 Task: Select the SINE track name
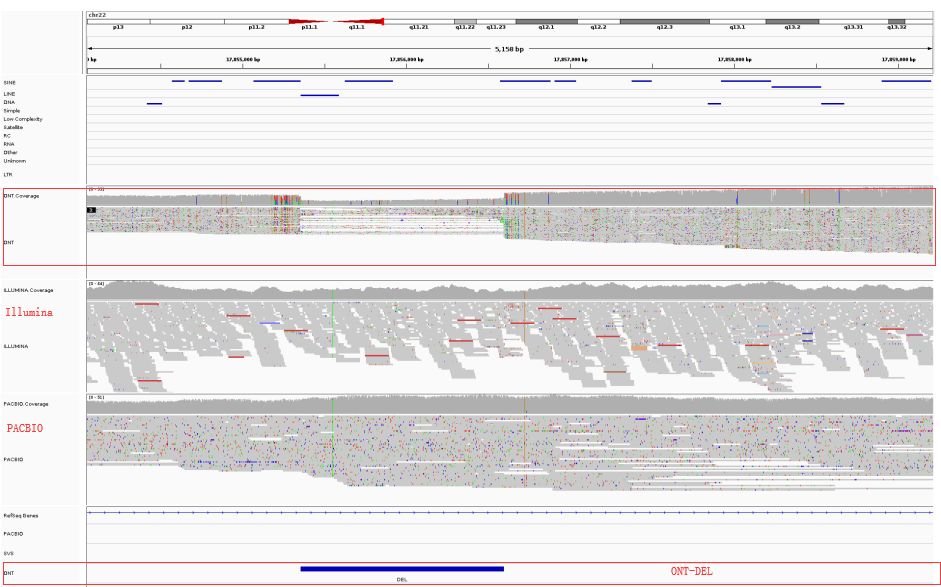point(10,82)
